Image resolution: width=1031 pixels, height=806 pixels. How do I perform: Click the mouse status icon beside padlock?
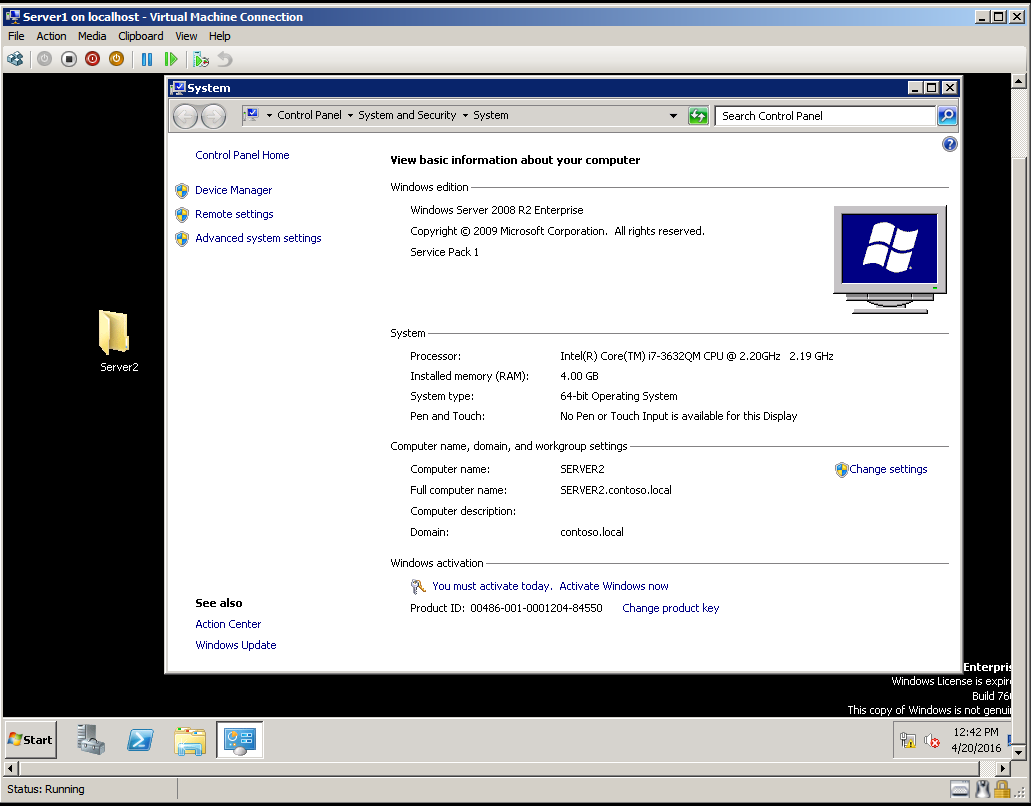click(983, 788)
